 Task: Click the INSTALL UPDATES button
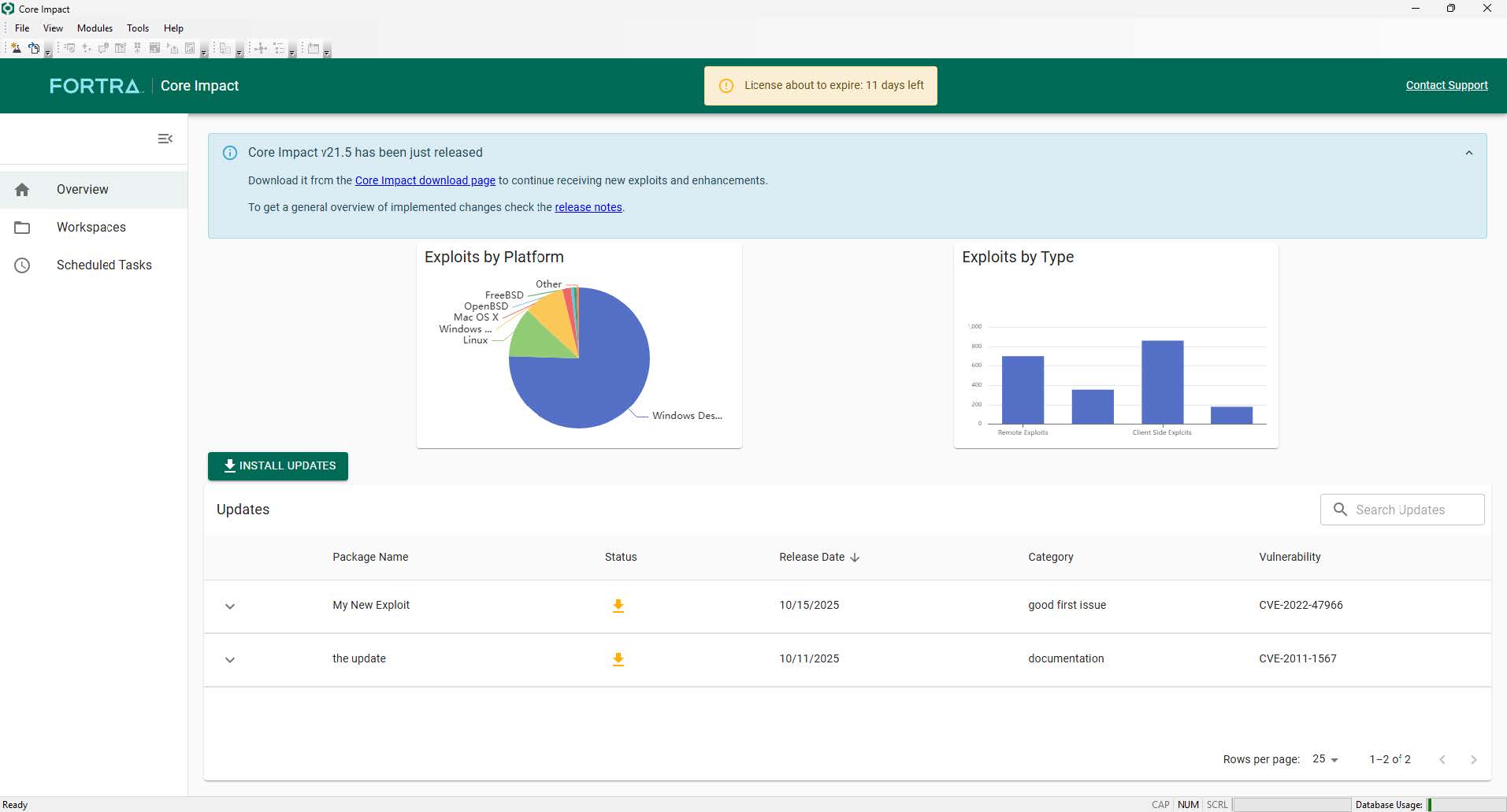tap(278, 466)
